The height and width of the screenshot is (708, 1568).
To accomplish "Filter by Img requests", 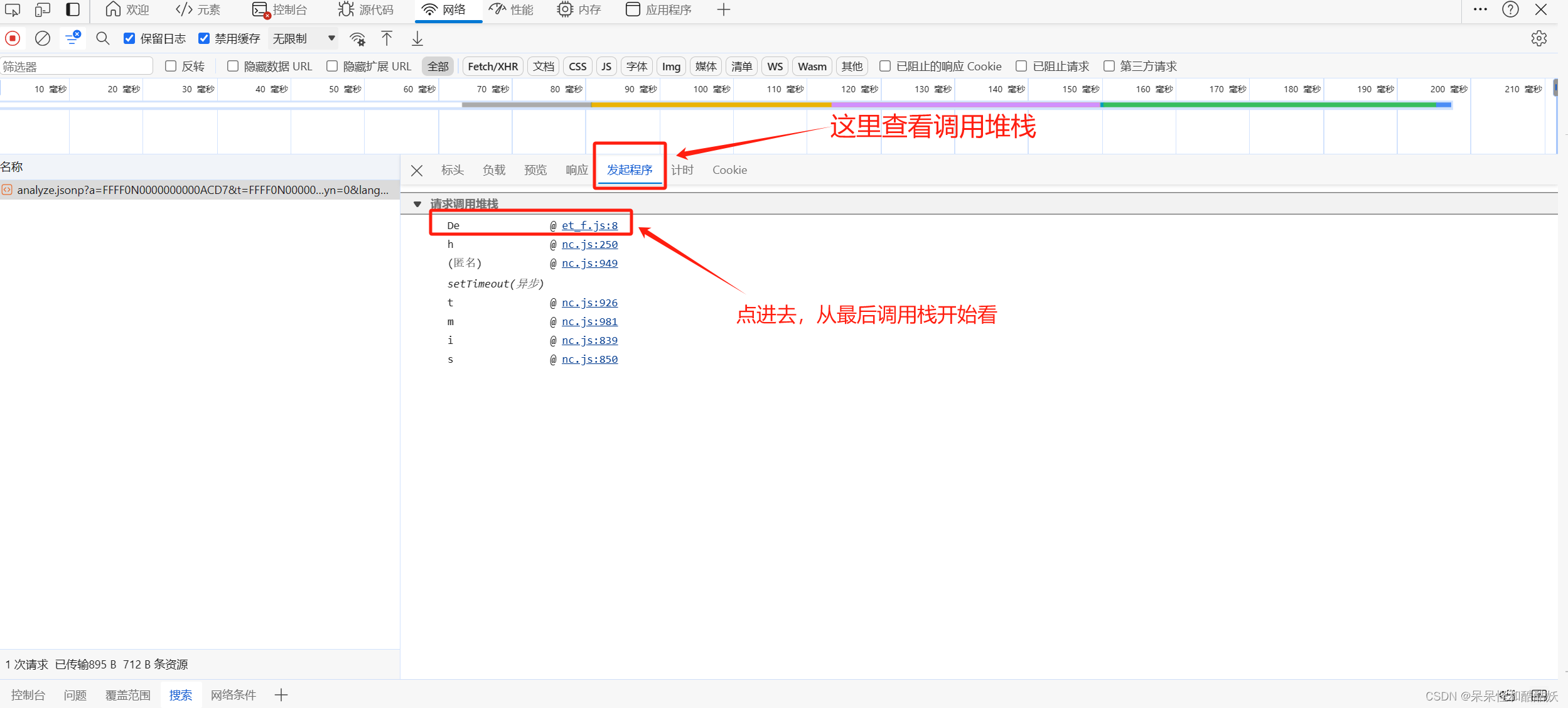I will (x=671, y=66).
